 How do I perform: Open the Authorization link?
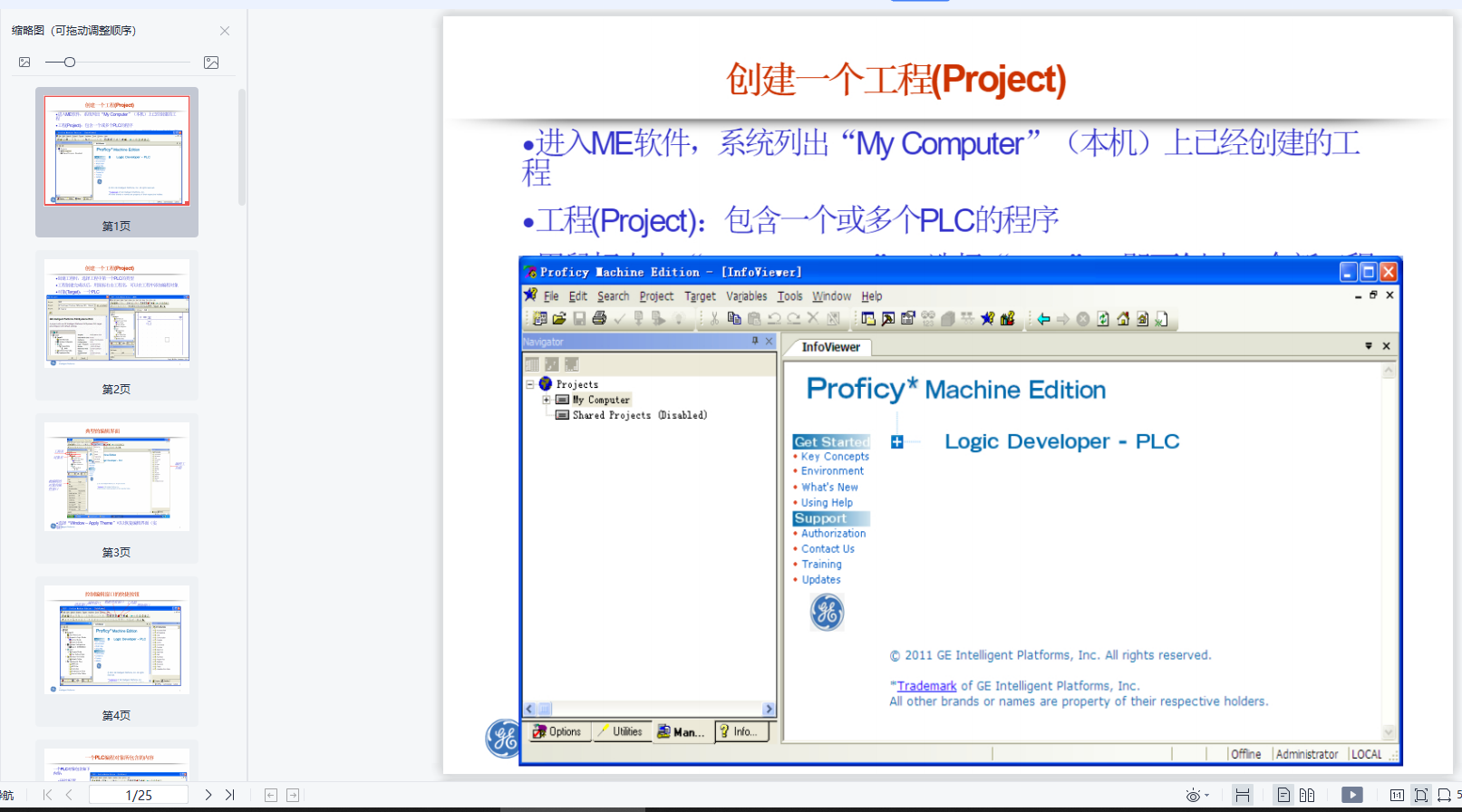point(833,534)
